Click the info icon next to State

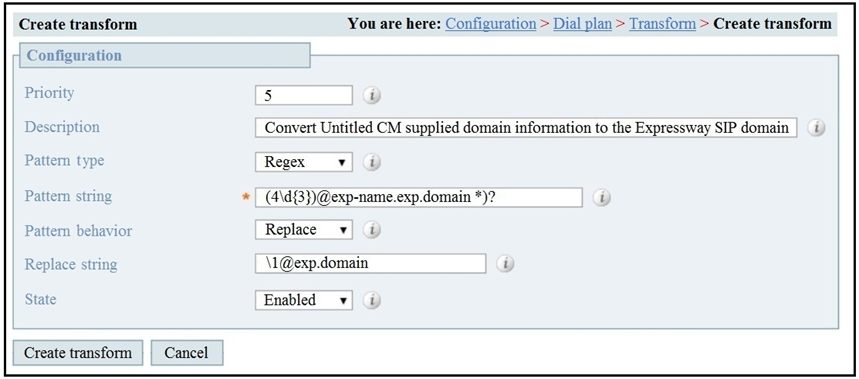pyautogui.click(x=372, y=300)
